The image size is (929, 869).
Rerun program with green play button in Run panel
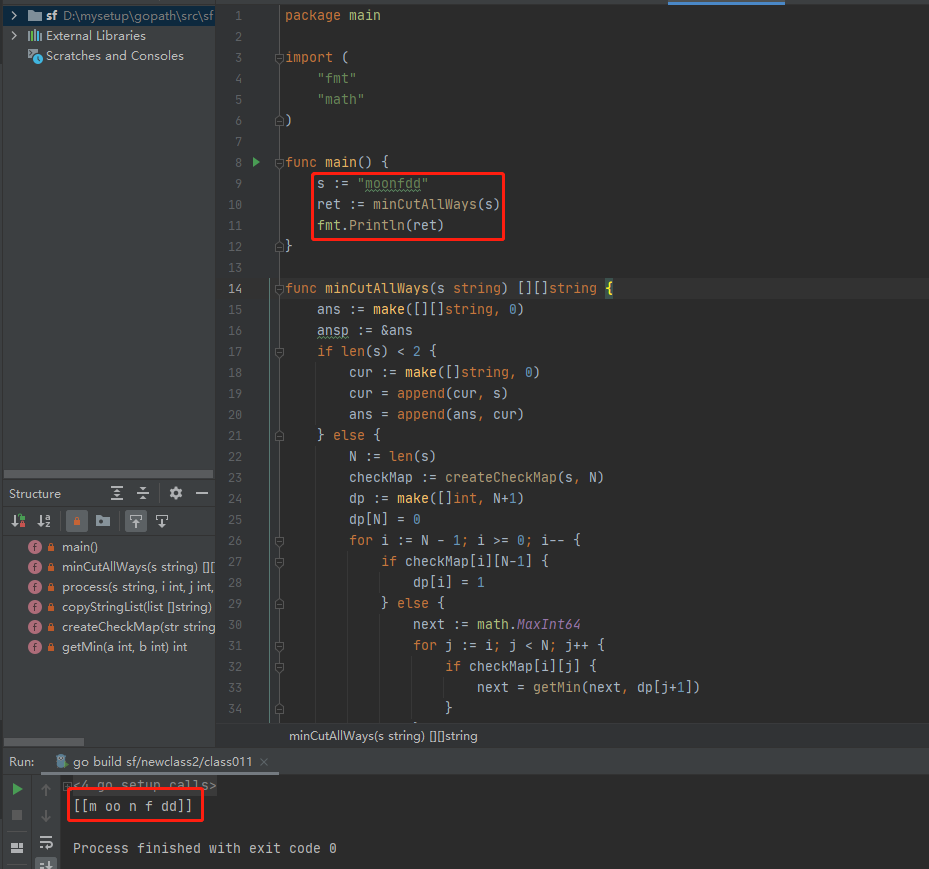tap(17, 789)
